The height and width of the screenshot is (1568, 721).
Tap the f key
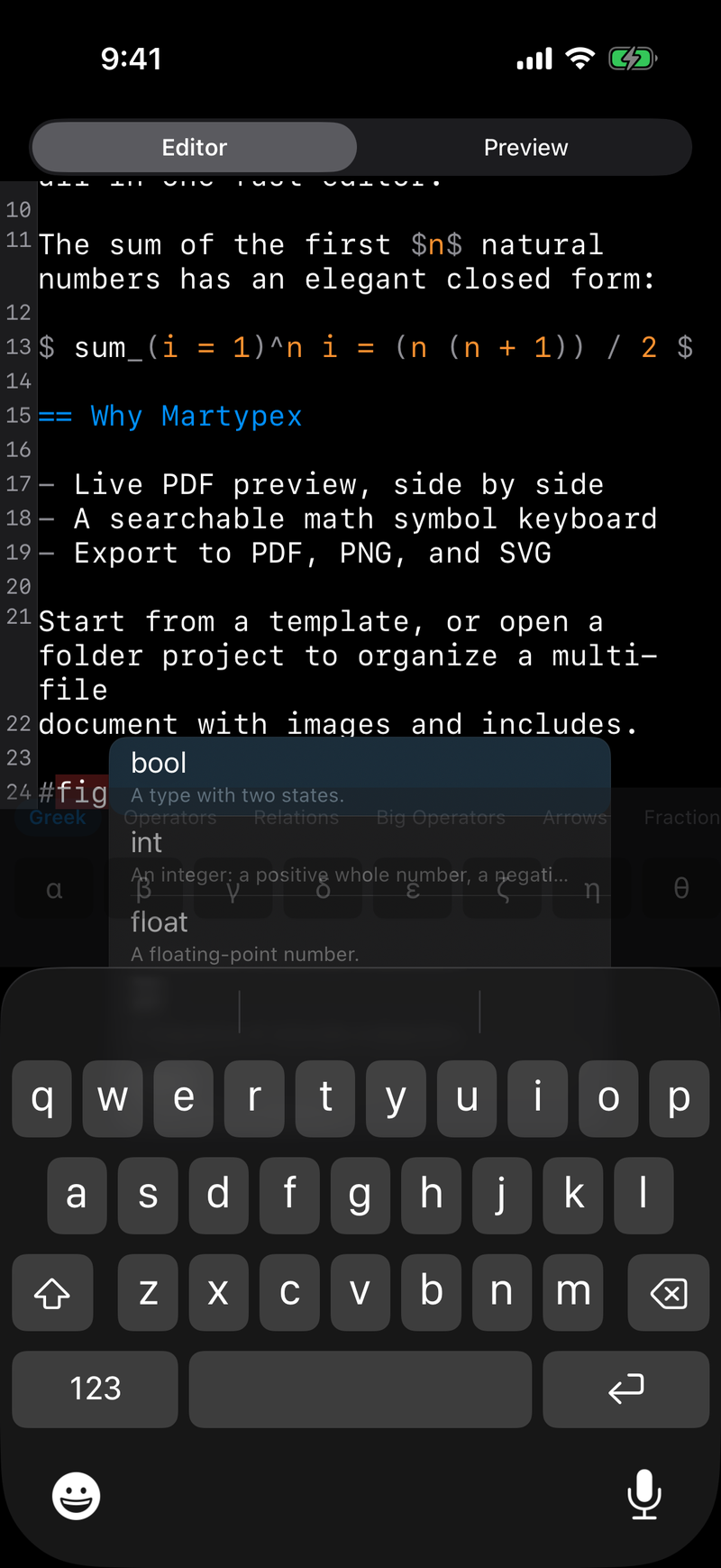coord(289,1196)
